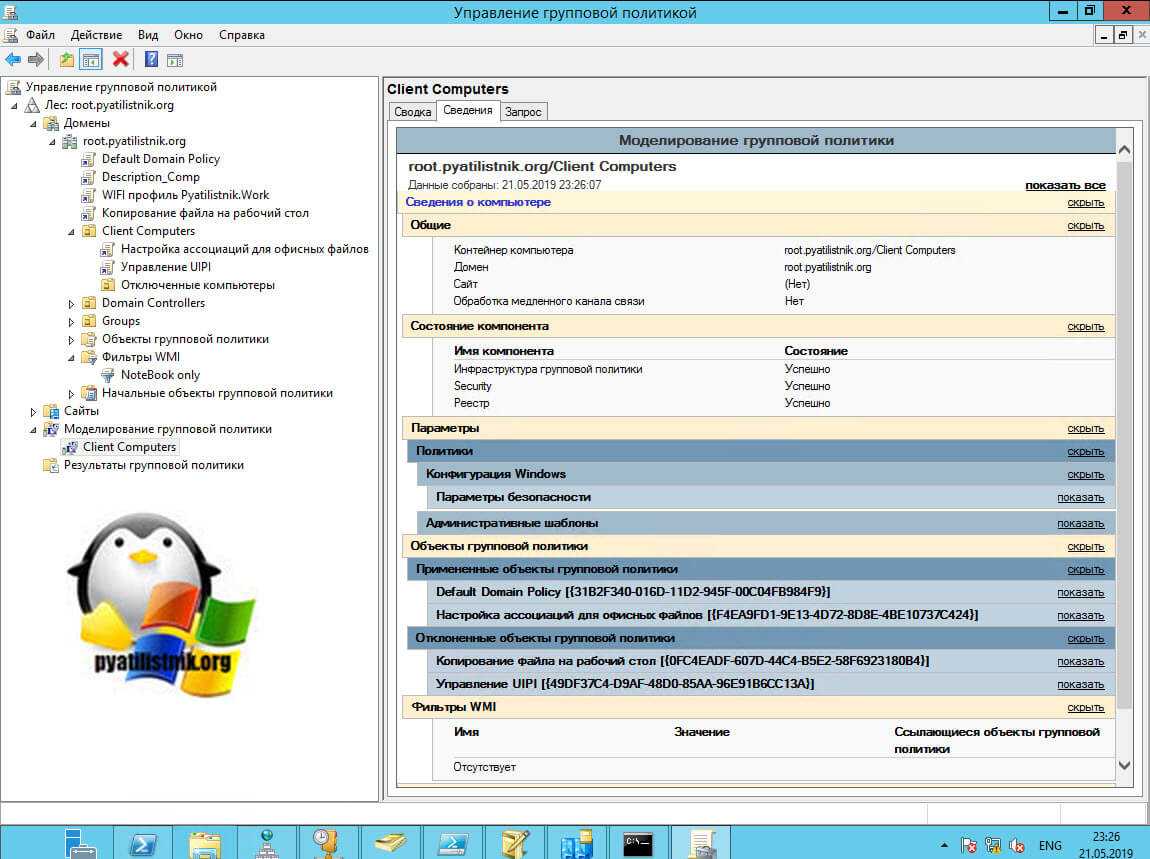Click the red X delete icon
The width and height of the screenshot is (1150, 859).
click(121, 59)
